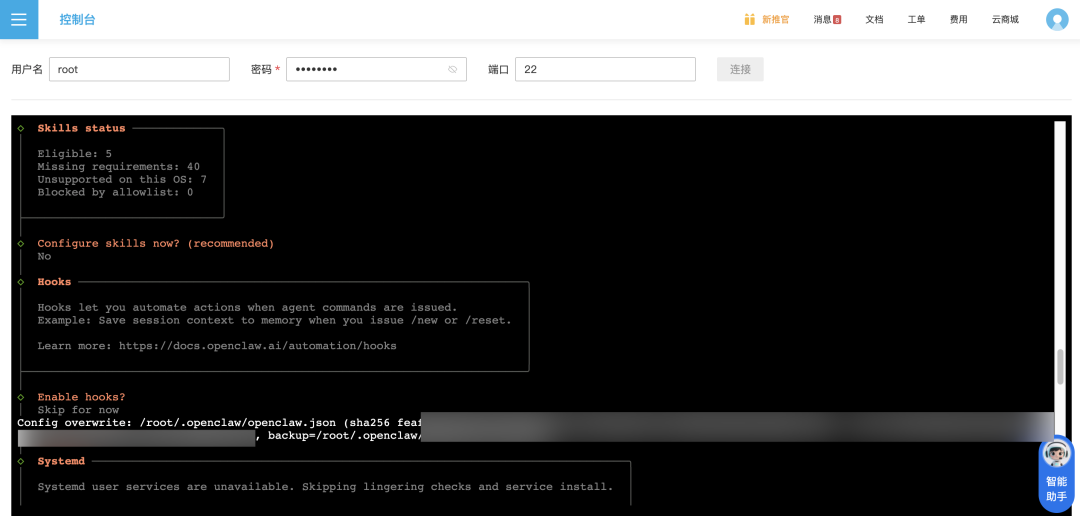This screenshot has height=516, width=1080.
Task: Click the 端口 field showing 22
Action: [x=605, y=69]
